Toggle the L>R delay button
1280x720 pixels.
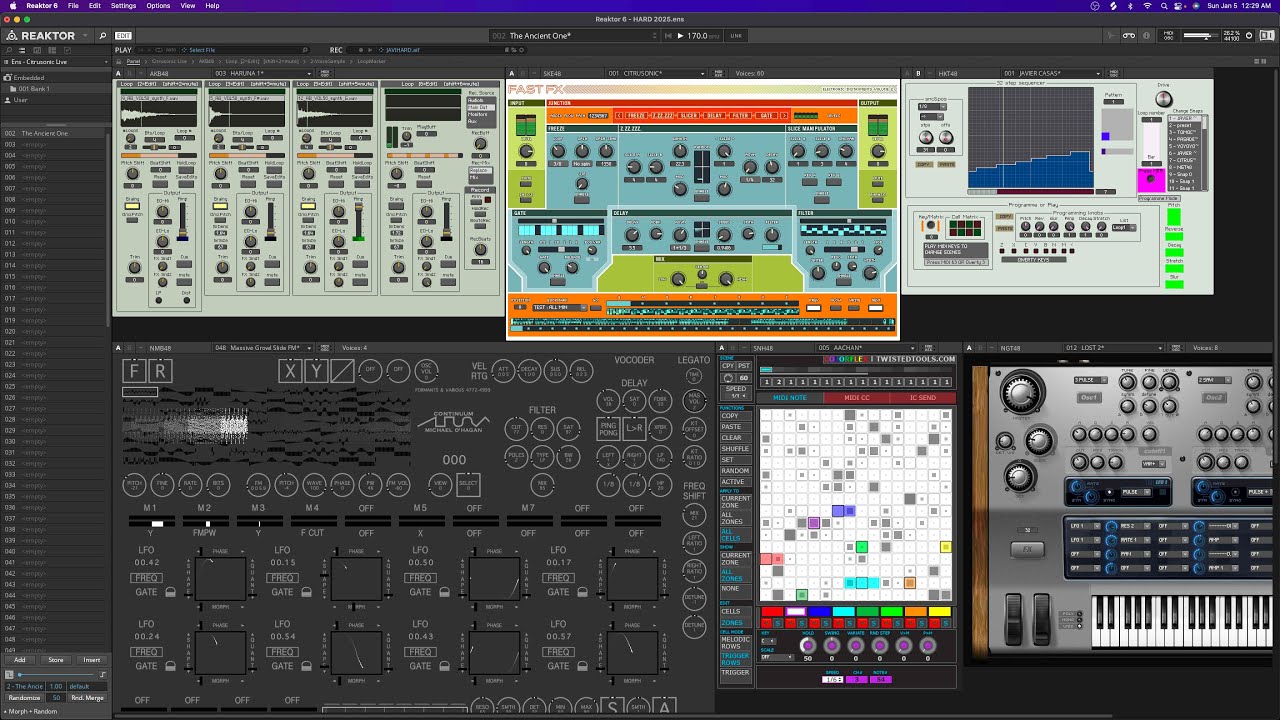tap(634, 429)
